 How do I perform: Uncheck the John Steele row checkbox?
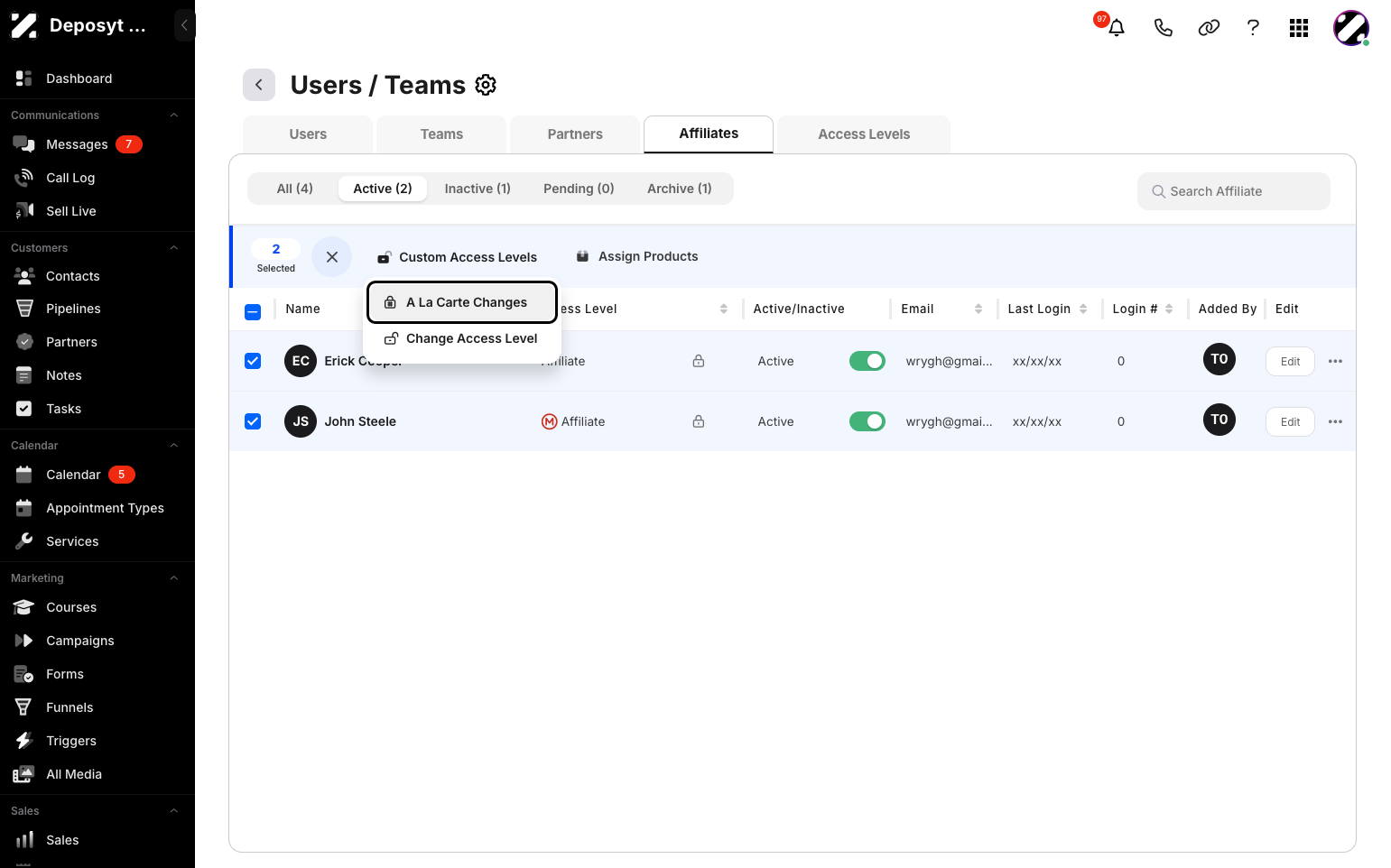253,421
